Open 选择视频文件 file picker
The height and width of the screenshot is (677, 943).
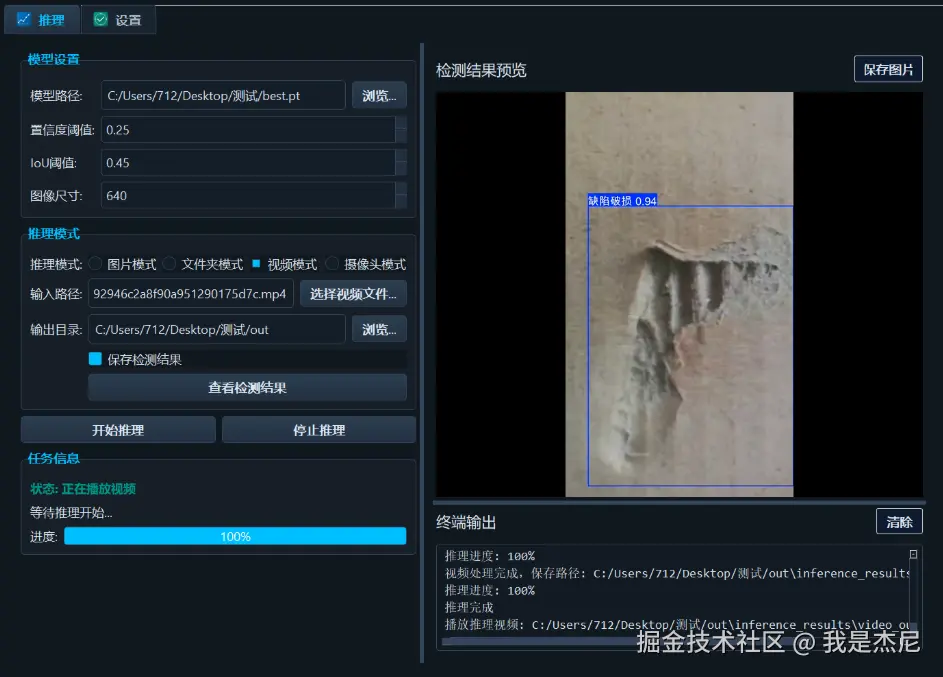[x=355, y=295]
